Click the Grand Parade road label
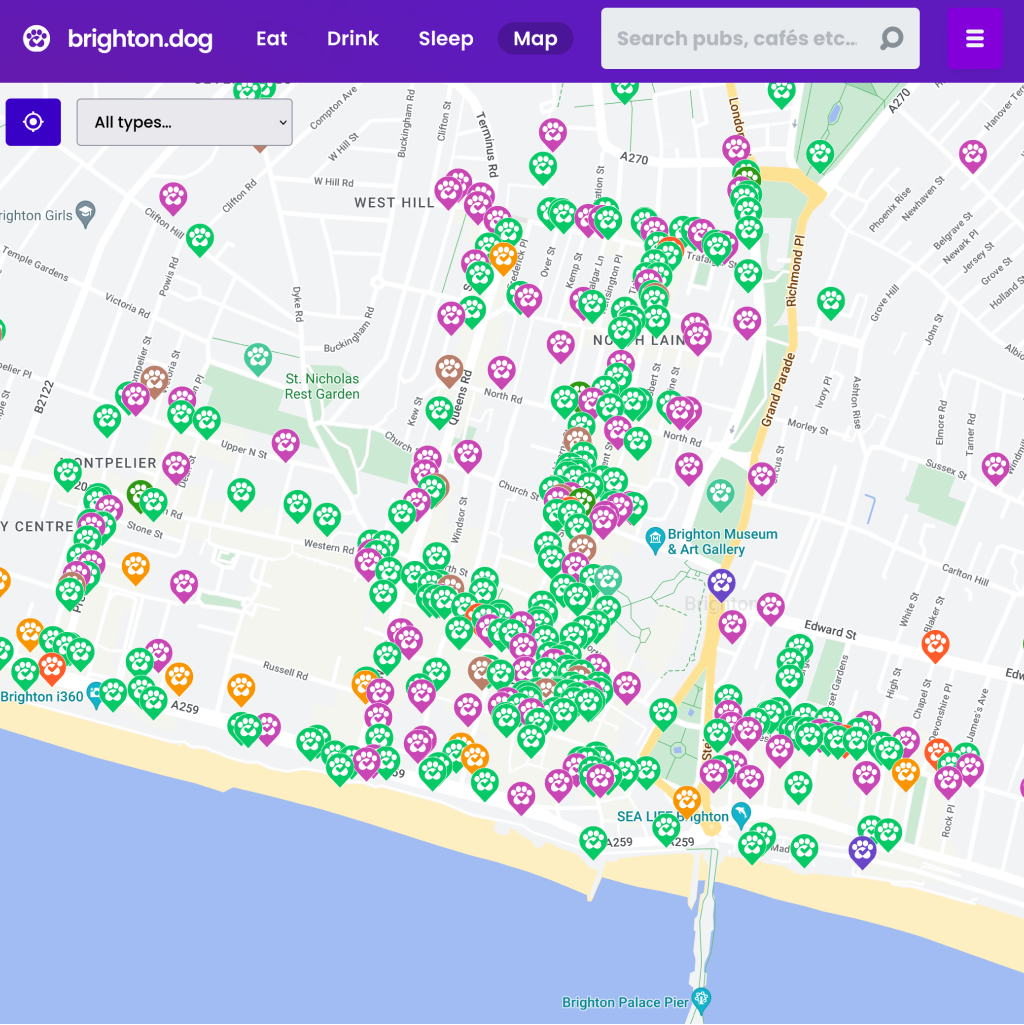Viewport: 1024px width, 1025px height. [778, 390]
